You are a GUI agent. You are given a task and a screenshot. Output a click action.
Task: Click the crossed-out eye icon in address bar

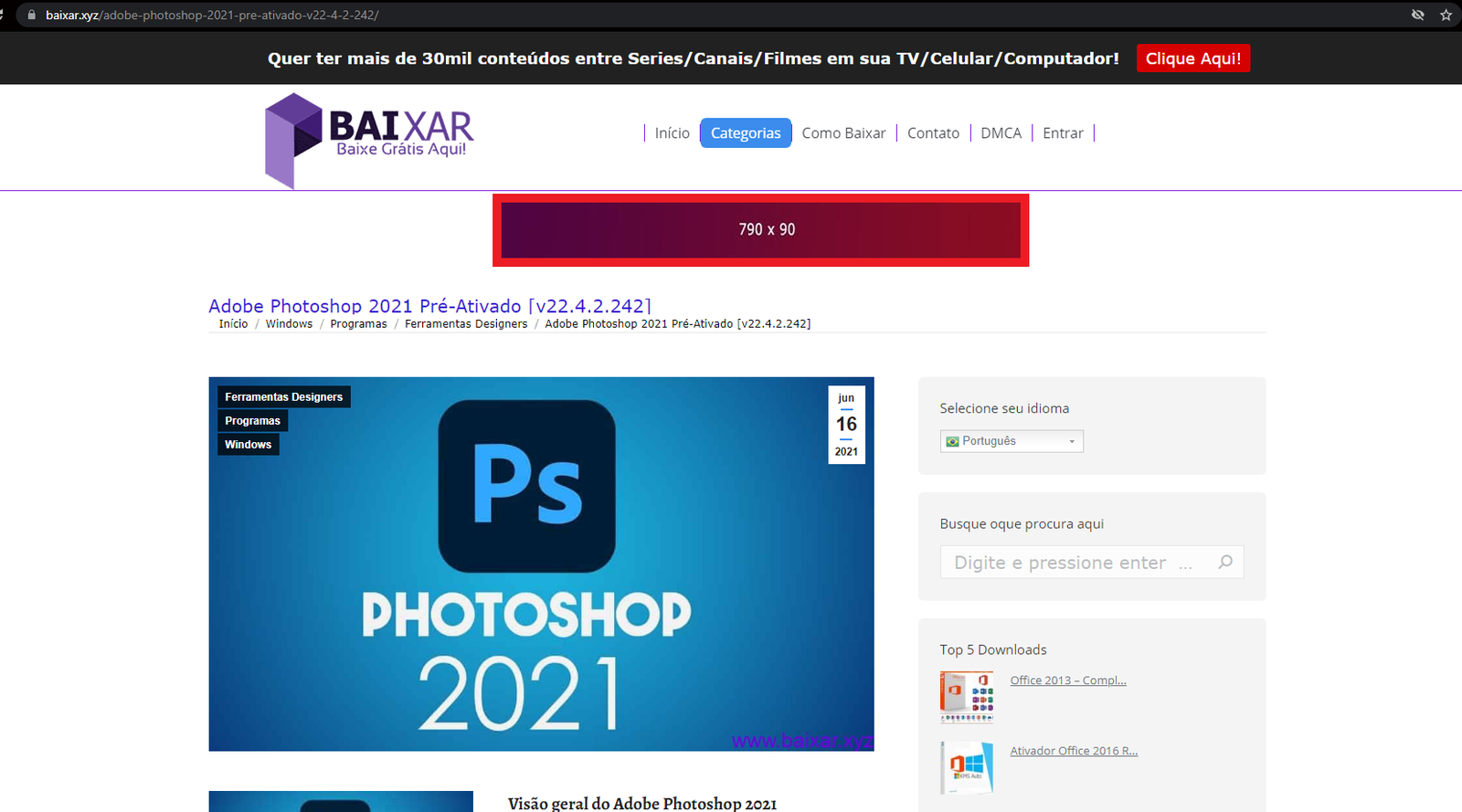coord(1417,16)
